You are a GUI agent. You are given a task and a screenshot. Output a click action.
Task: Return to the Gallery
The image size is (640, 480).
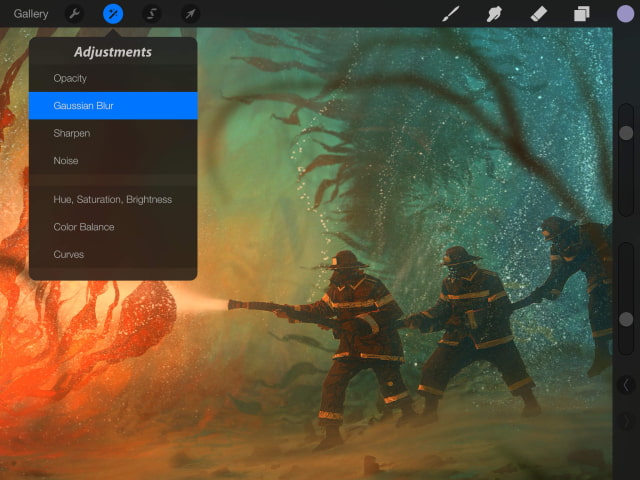pos(31,14)
